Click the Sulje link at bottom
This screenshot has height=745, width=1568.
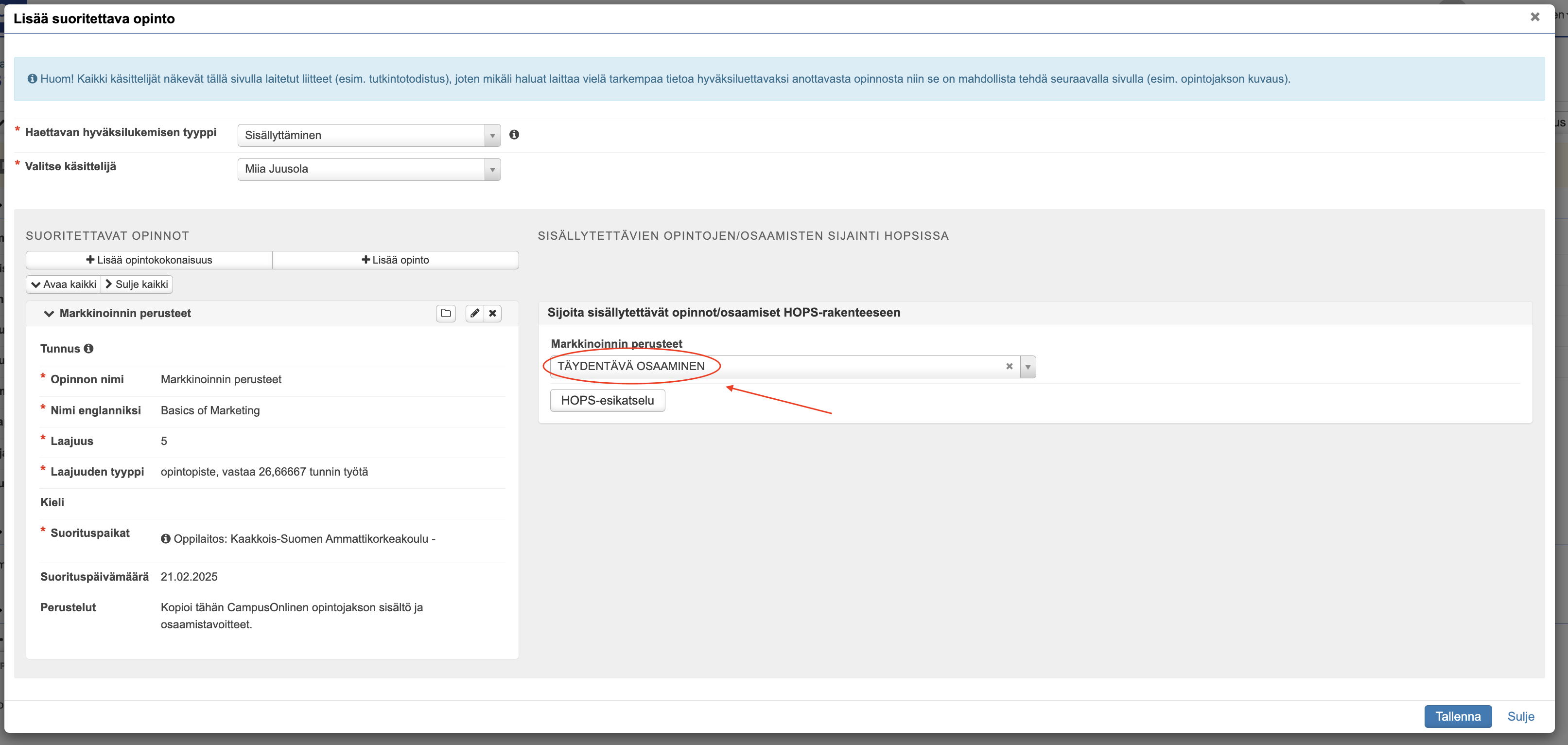(x=1520, y=716)
